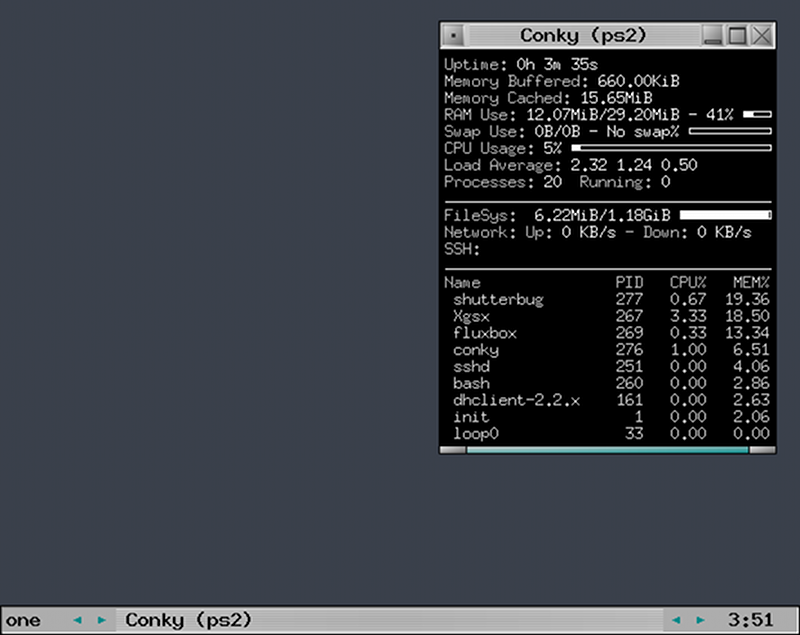Select the 'loop0' process name
The height and width of the screenshot is (635, 800).
[476, 434]
